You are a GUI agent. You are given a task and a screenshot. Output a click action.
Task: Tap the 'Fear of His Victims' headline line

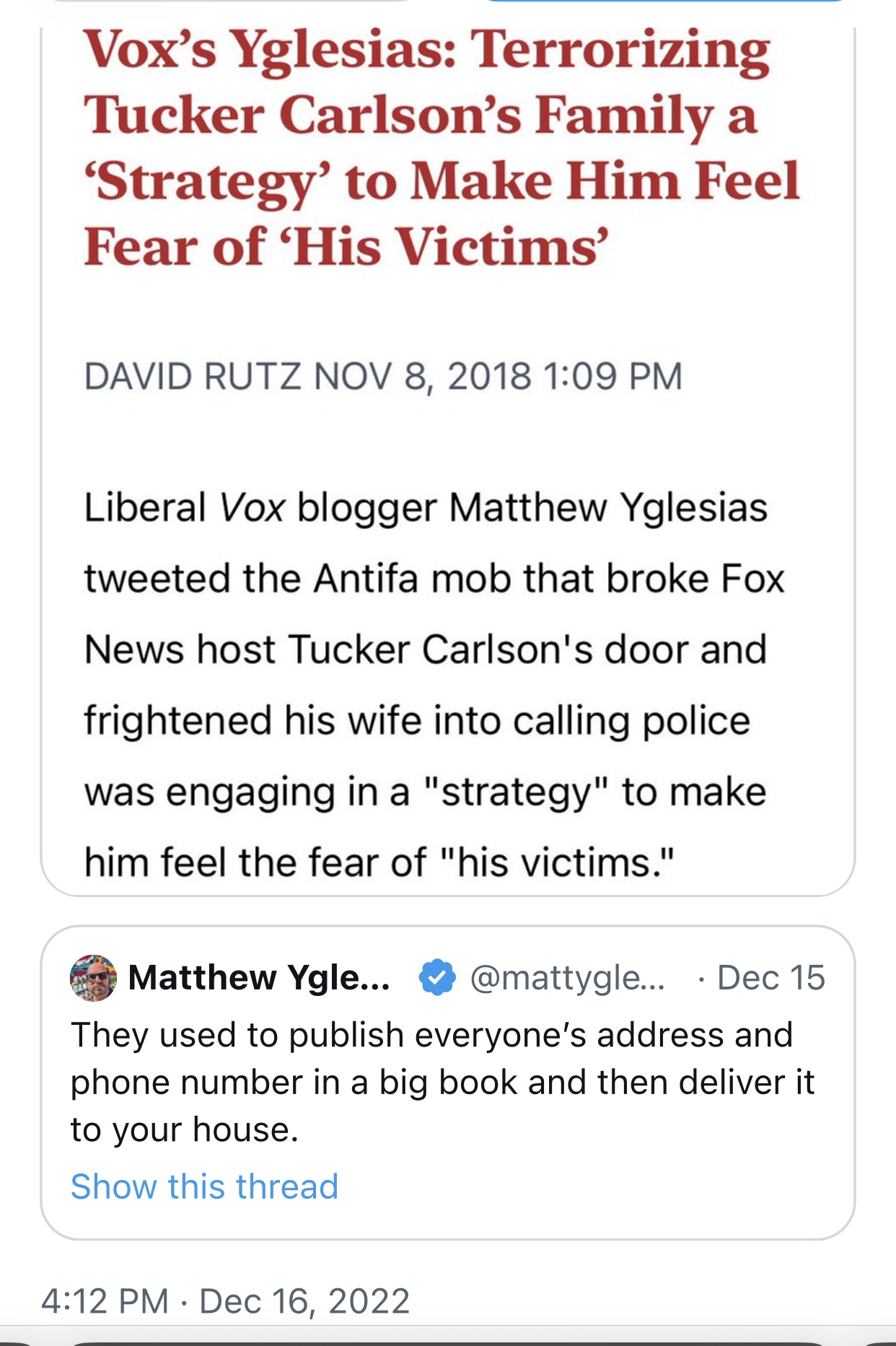coord(347,247)
